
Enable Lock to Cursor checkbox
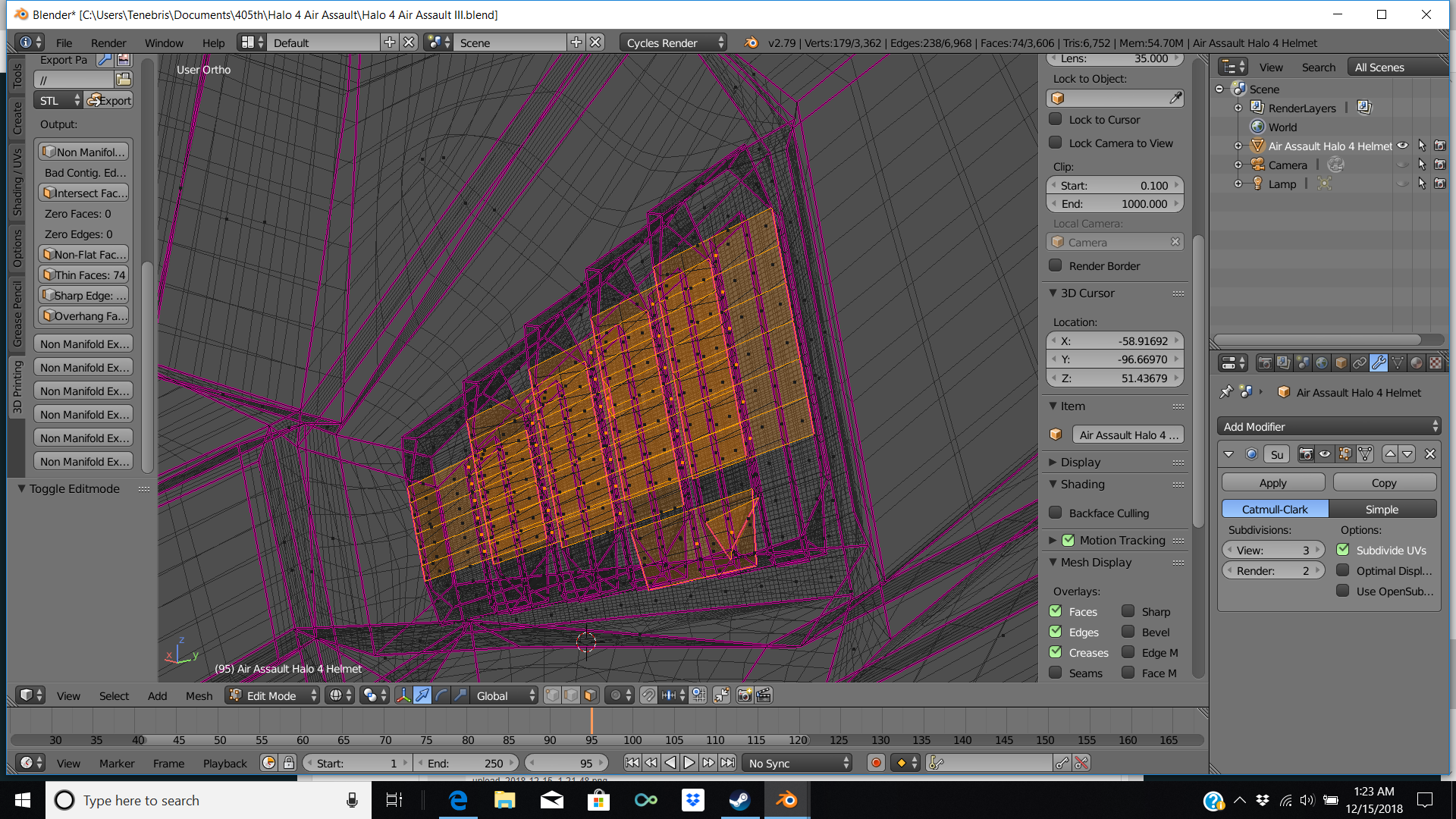[1055, 119]
